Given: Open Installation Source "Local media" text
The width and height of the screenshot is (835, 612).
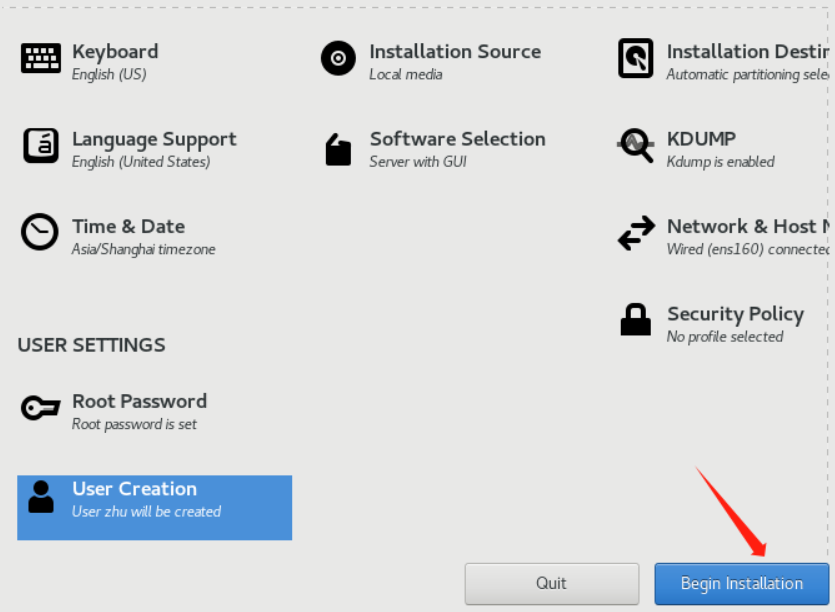Looking at the screenshot, I should pyautogui.click(x=405, y=75).
